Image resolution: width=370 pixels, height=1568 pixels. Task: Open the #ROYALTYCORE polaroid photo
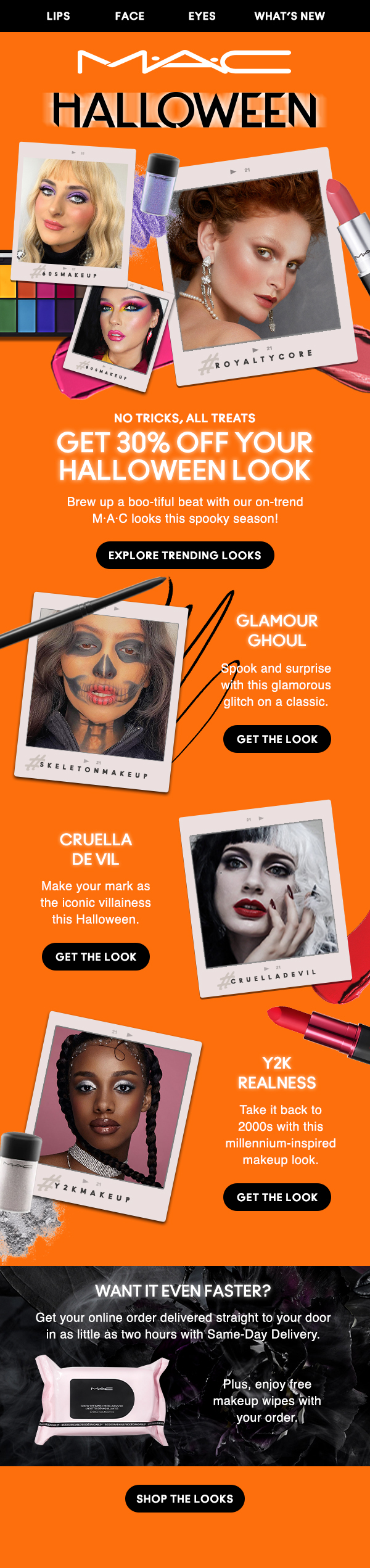(256, 266)
